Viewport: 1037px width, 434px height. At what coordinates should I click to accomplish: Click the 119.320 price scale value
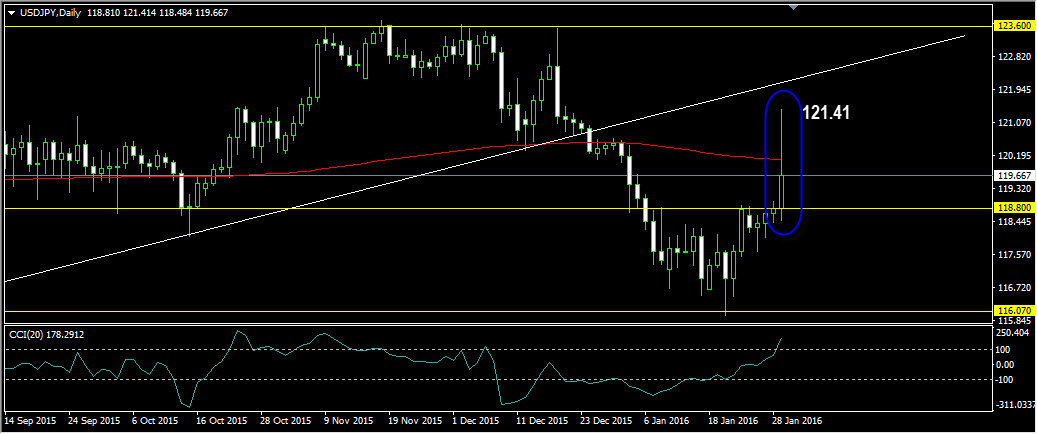pyautogui.click(x=1014, y=189)
